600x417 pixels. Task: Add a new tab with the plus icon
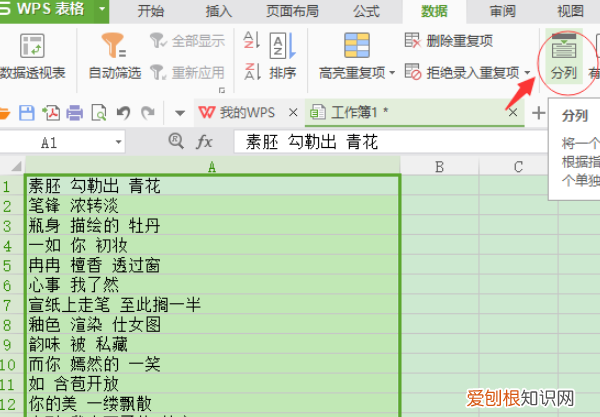point(538,113)
